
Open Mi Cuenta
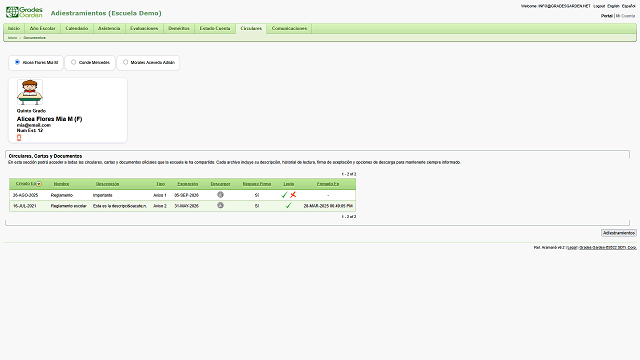[625, 16]
